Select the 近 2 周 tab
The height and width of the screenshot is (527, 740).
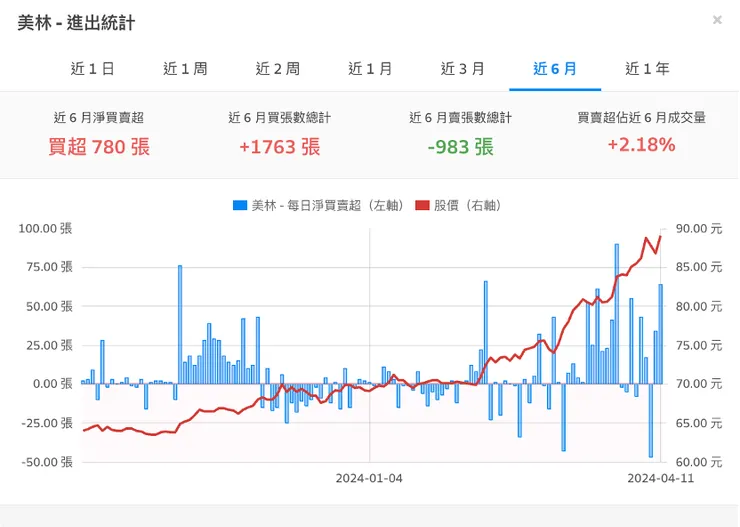click(x=278, y=69)
